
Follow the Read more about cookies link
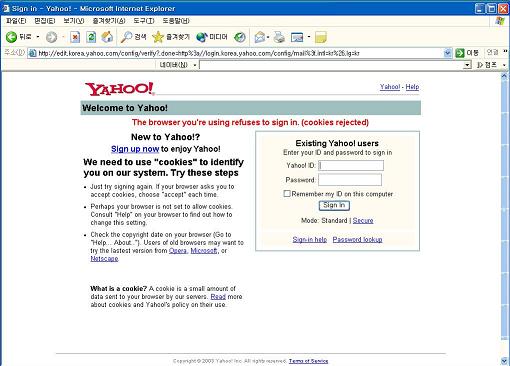tap(218, 296)
